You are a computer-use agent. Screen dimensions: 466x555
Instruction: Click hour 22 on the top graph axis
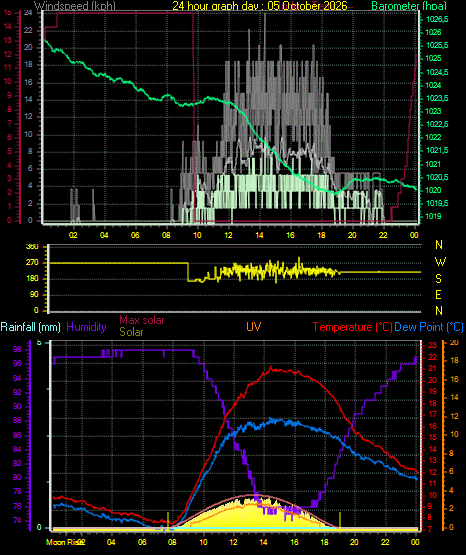383,235
